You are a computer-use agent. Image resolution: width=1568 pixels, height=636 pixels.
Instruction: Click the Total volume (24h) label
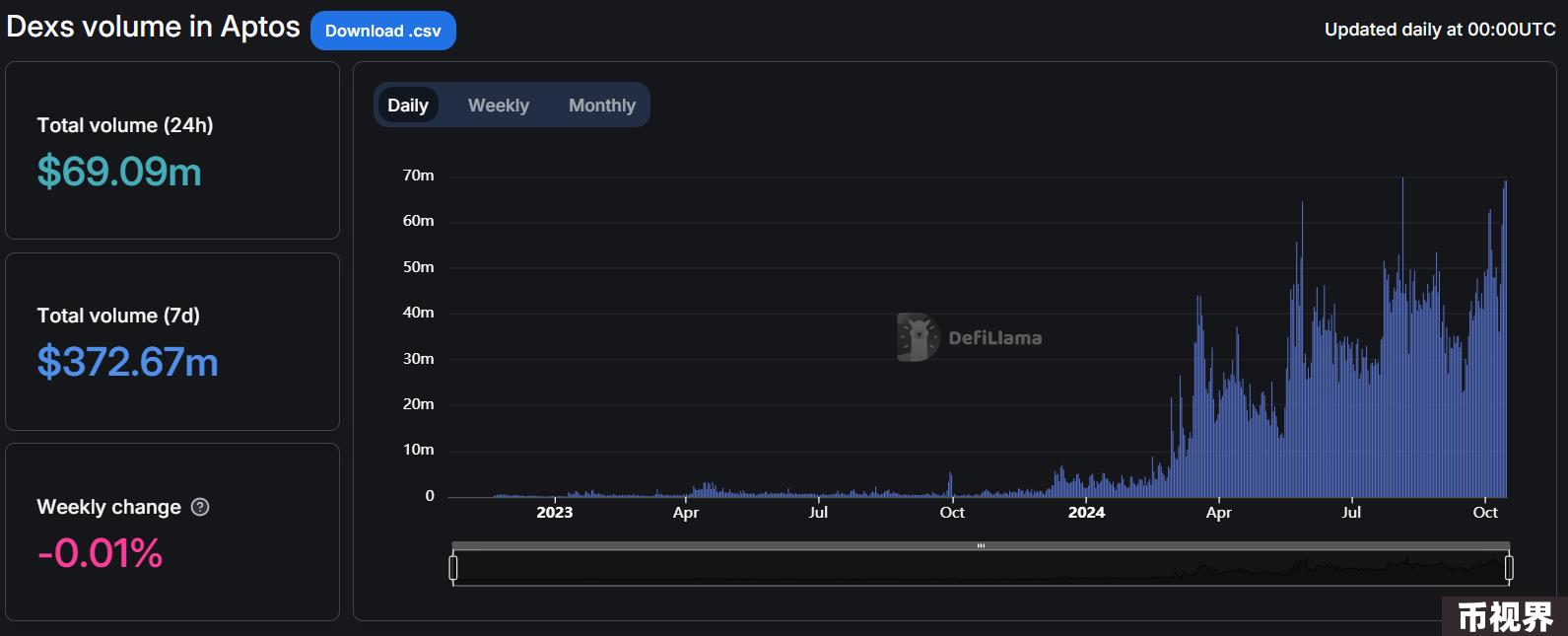tap(125, 125)
